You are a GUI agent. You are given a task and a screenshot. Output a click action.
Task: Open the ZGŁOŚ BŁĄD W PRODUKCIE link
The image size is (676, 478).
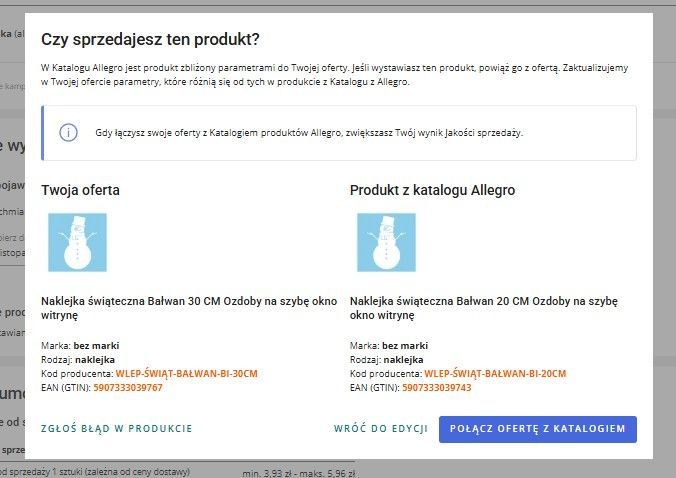click(x=116, y=429)
